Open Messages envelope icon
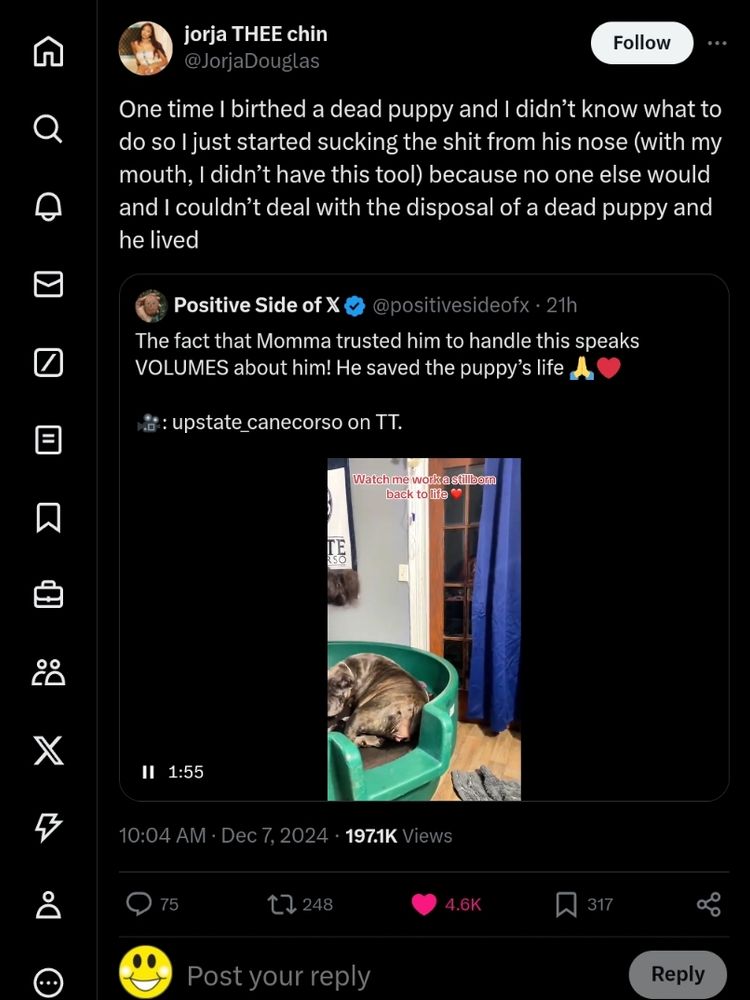 click(x=48, y=284)
